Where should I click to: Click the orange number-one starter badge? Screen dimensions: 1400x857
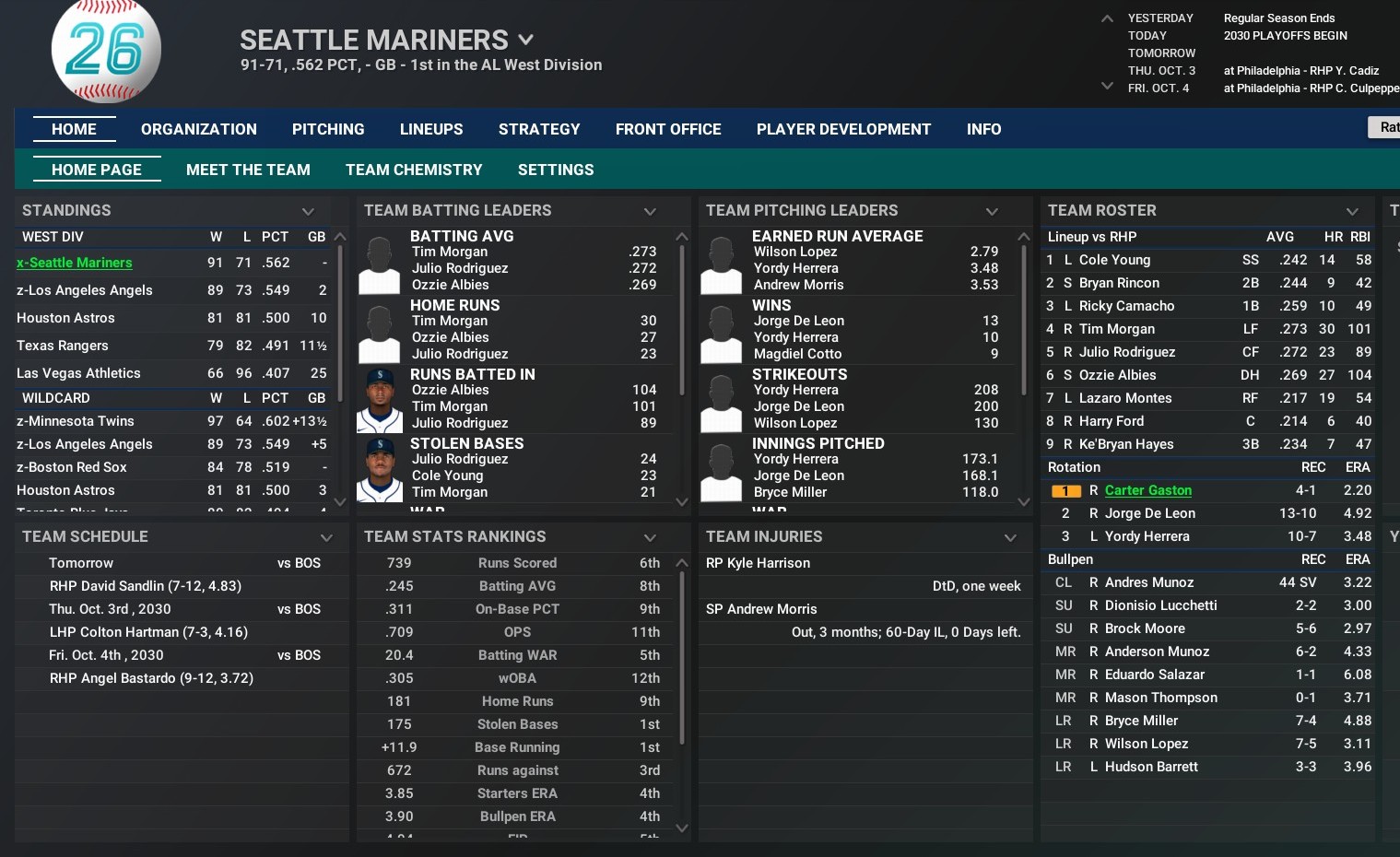click(x=1065, y=491)
